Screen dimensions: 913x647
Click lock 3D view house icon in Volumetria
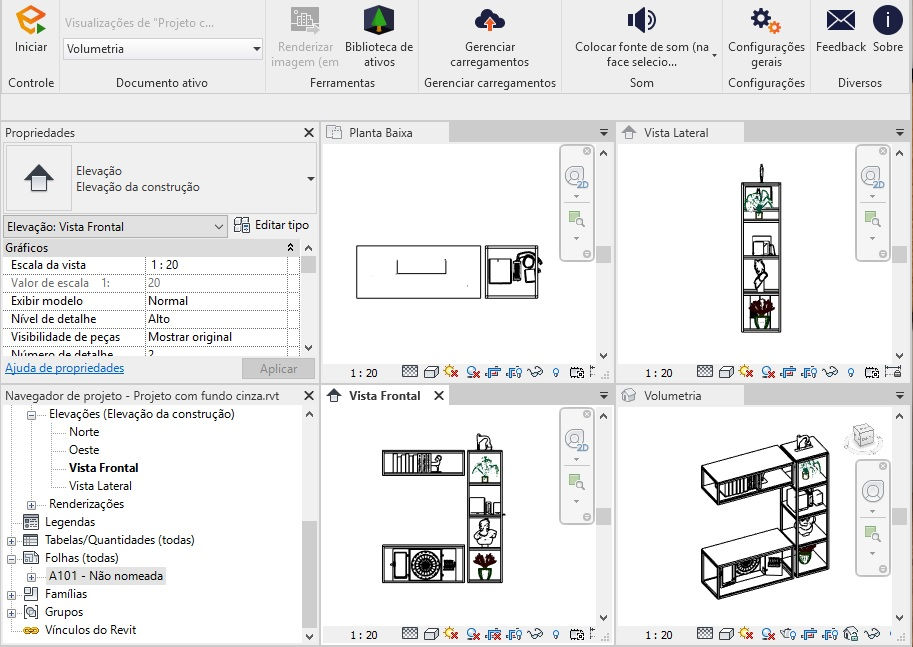(851, 634)
